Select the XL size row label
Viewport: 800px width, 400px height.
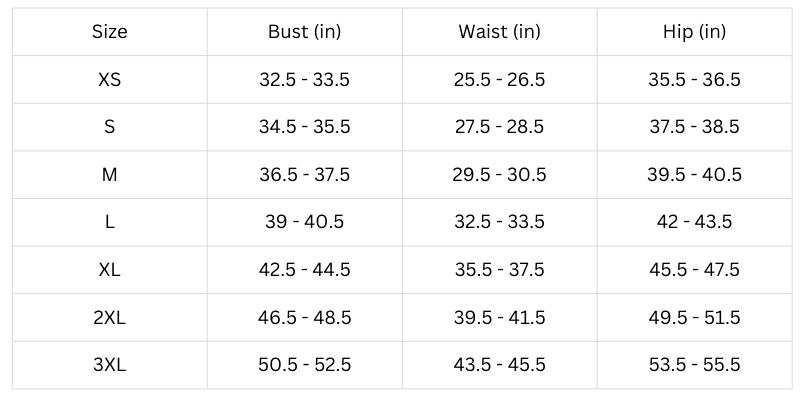pyautogui.click(x=110, y=270)
